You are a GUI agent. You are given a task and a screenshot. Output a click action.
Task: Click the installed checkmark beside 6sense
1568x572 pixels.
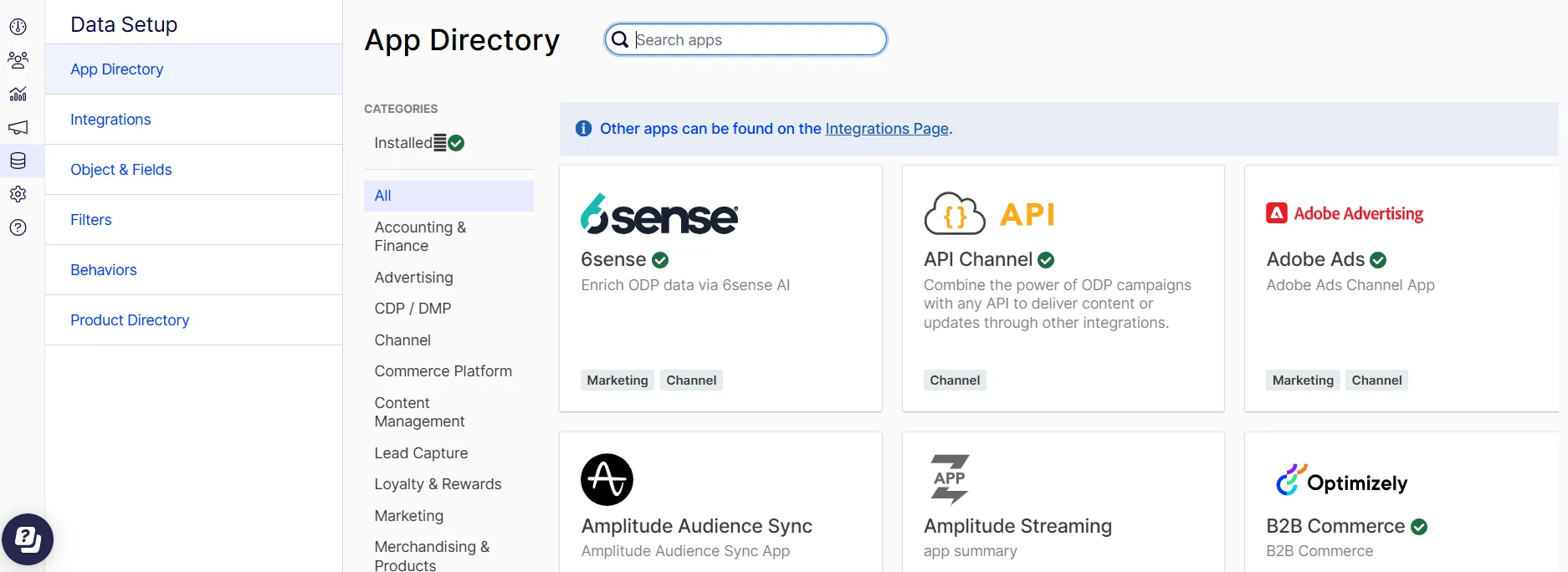click(x=660, y=260)
